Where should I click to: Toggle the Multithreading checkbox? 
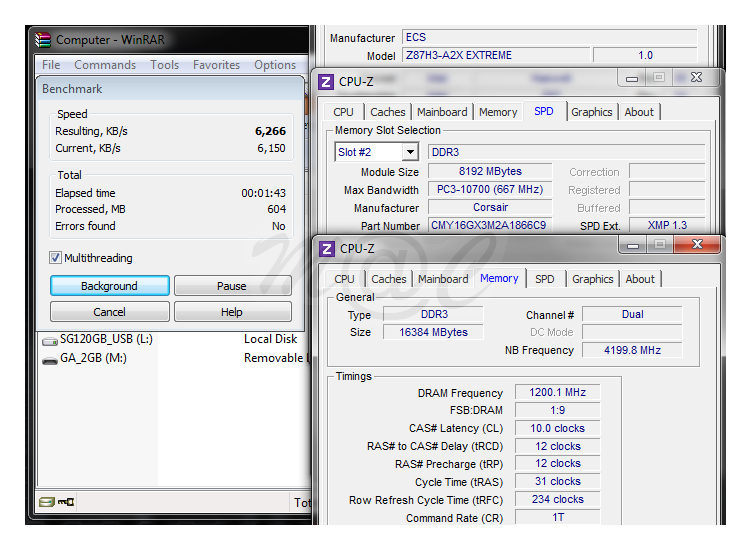point(56,258)
